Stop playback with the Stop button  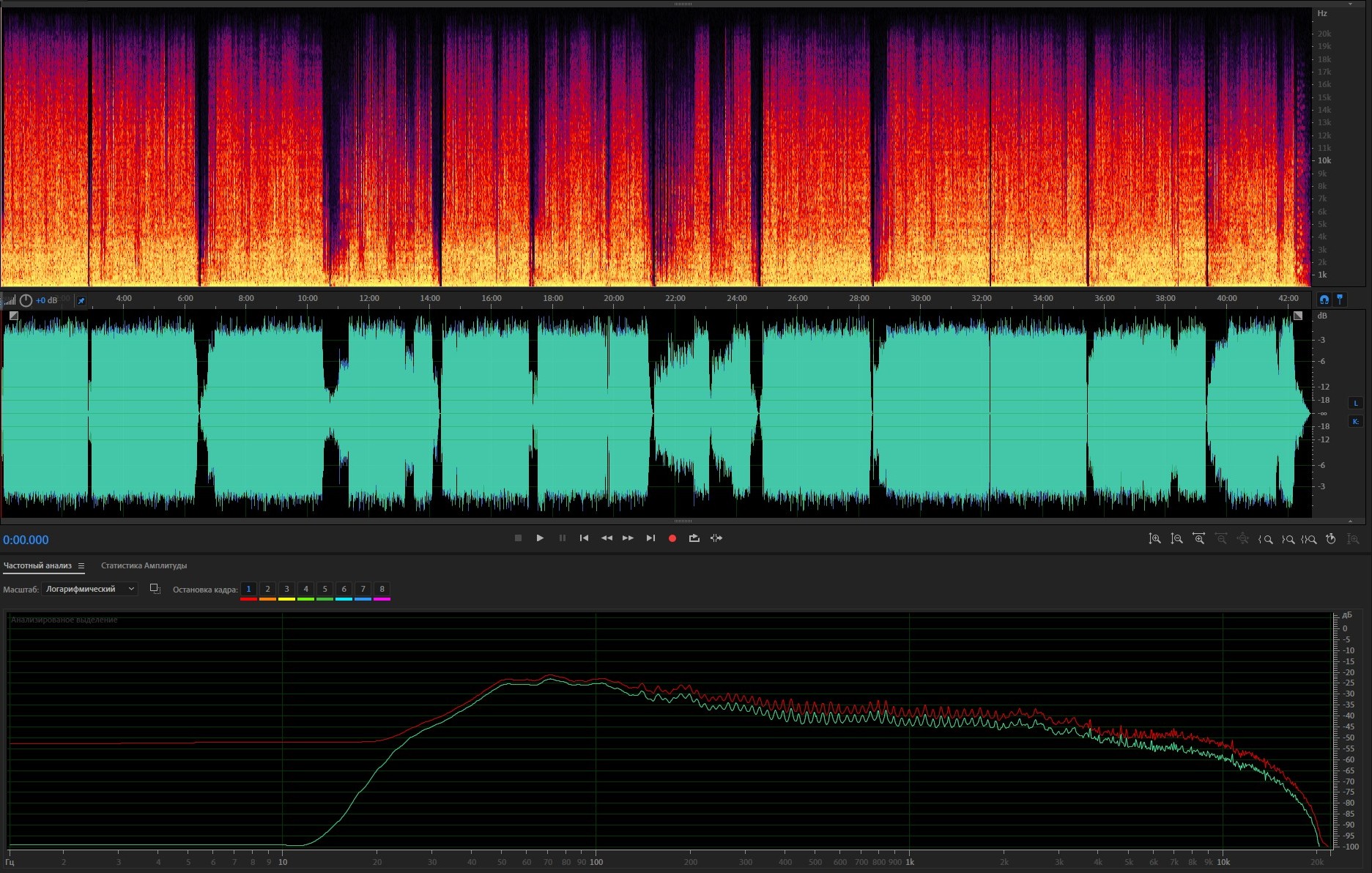(x=518, y=538)
